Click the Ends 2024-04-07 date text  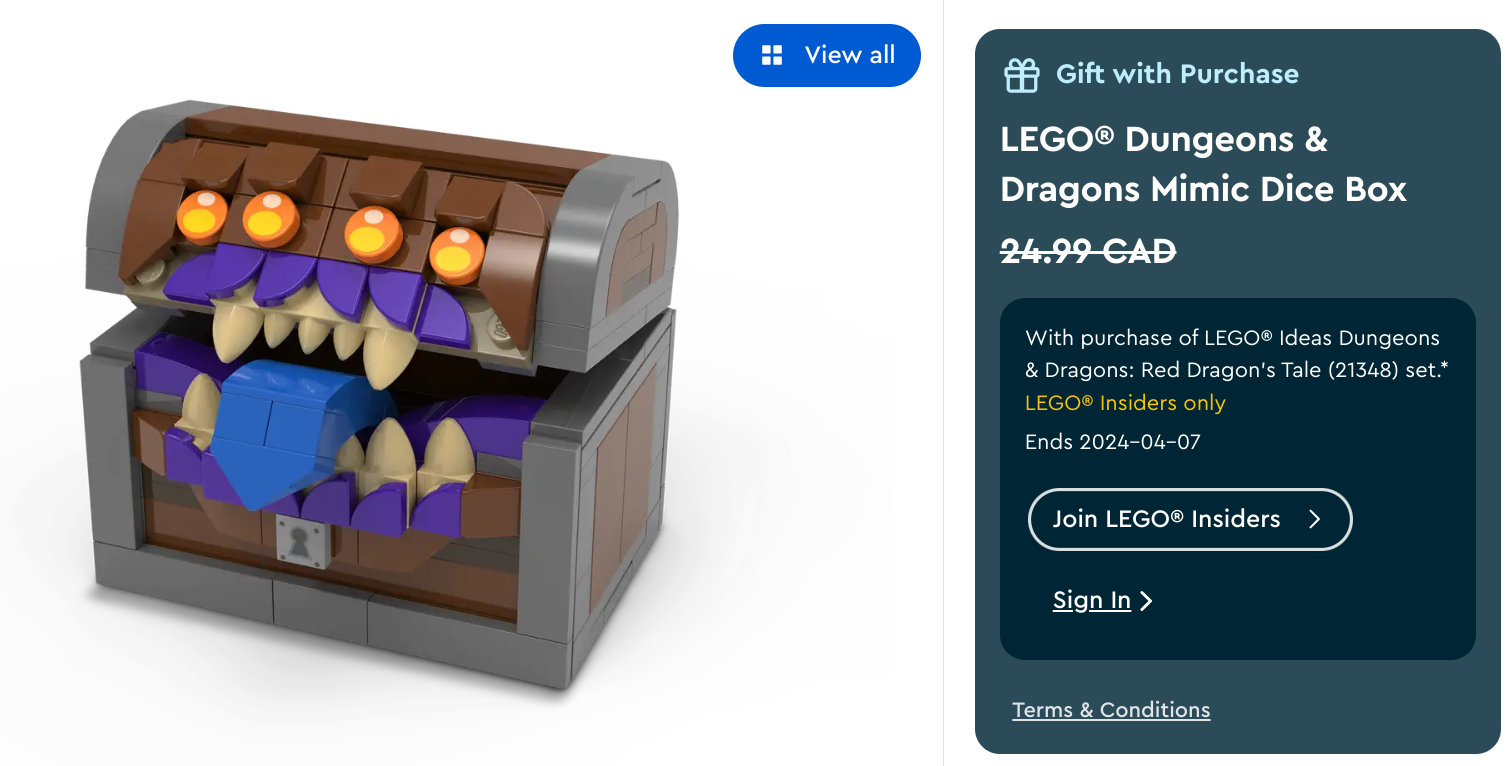pyautogui.click(x=1112, y=441)
